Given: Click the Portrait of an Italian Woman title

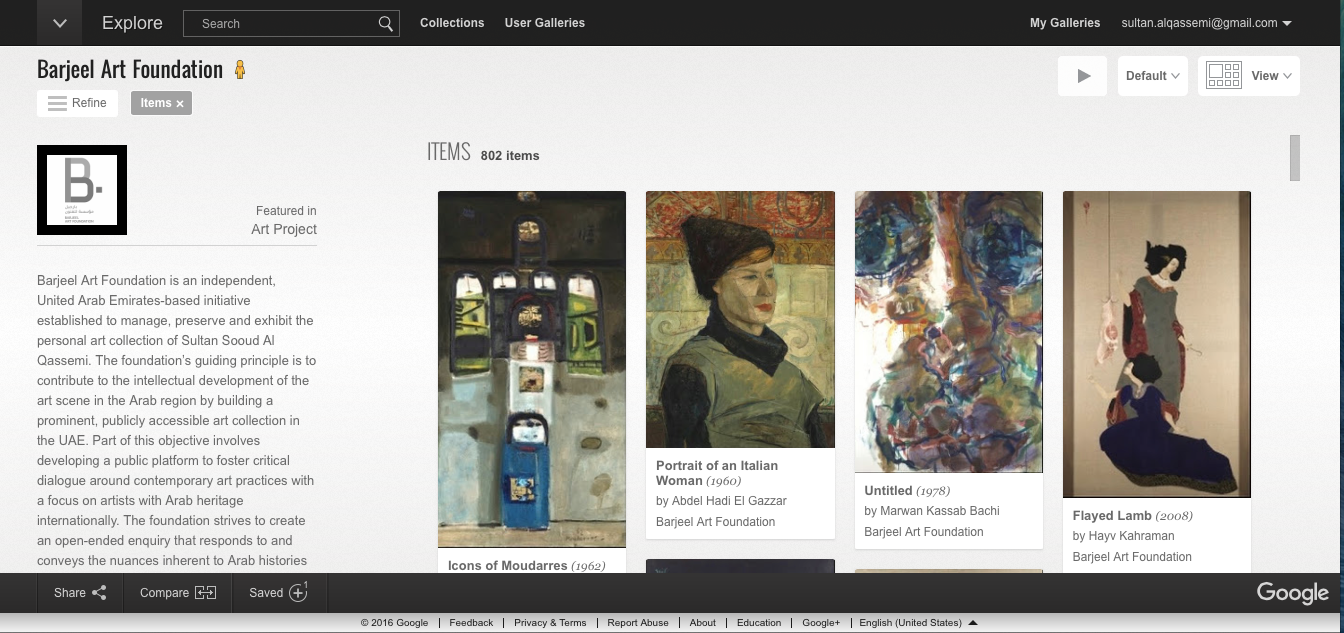Looking at the screenshot, I should (717, 473).
